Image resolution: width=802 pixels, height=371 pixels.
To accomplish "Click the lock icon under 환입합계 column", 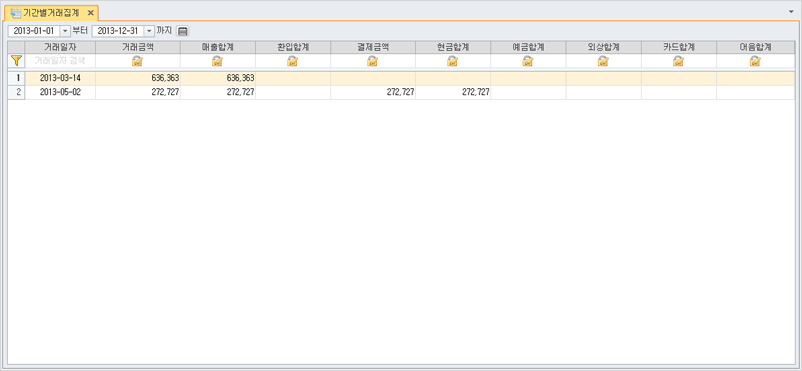I will click(293, 61).
